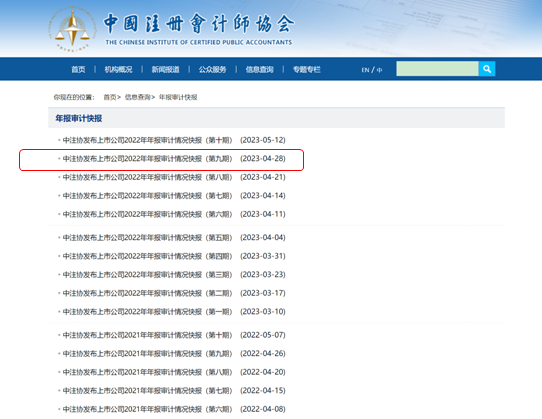Open the 机构概况 navigation menu
Viewport: 542px width, 419px height.
pos(118,69)
